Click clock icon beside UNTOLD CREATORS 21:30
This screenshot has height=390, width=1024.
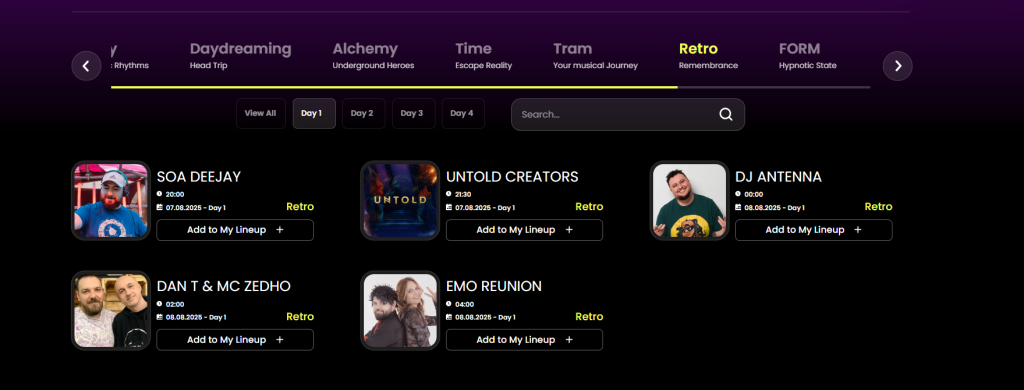449,194
